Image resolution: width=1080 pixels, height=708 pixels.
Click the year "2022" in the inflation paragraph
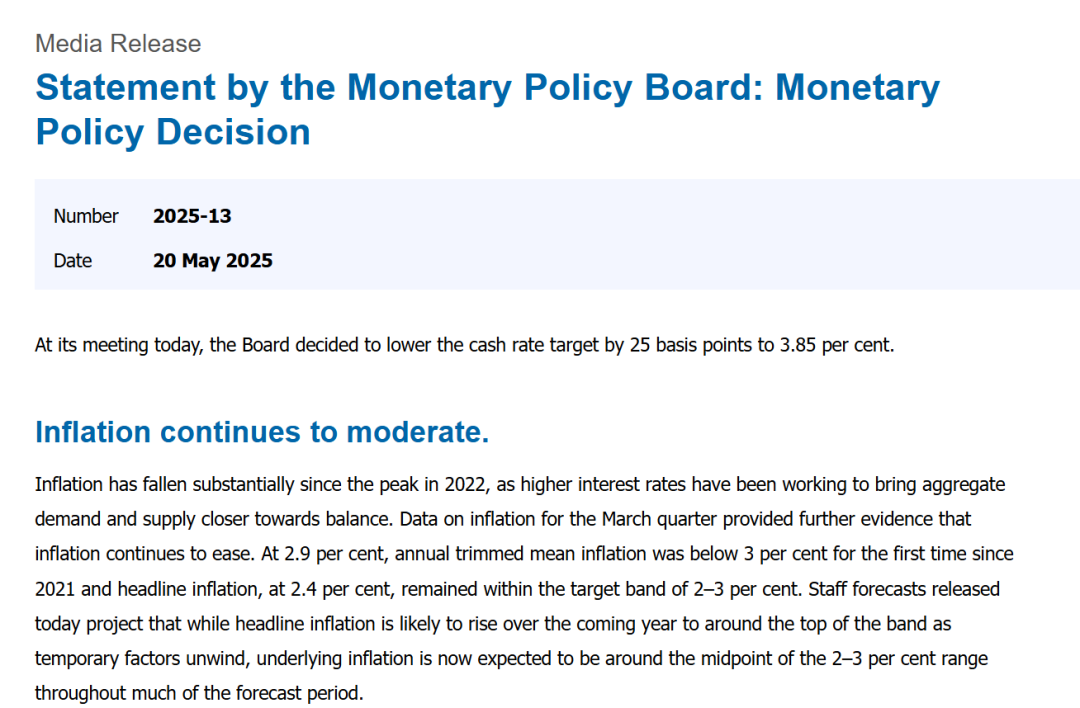coord(469,485)
